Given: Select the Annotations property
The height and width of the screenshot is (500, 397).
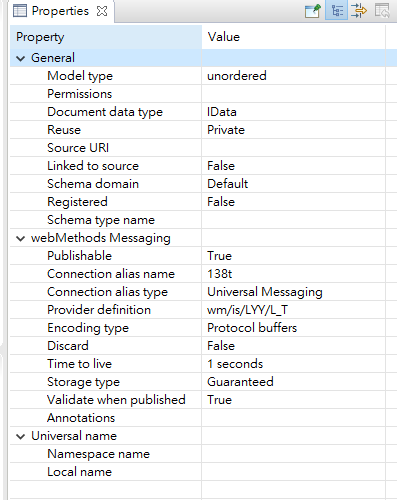Looking at the screenshot, I should pyautogui.click(x=81, y=418).
